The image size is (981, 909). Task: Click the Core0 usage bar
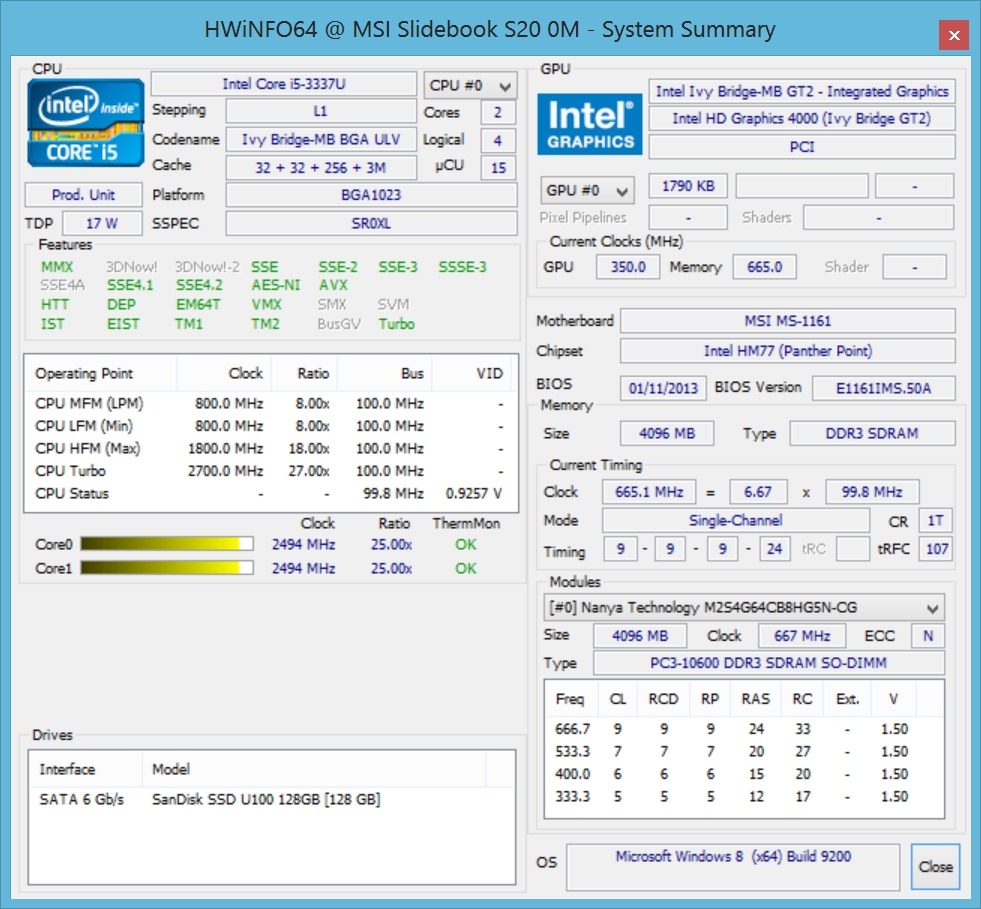coord(167,544)
